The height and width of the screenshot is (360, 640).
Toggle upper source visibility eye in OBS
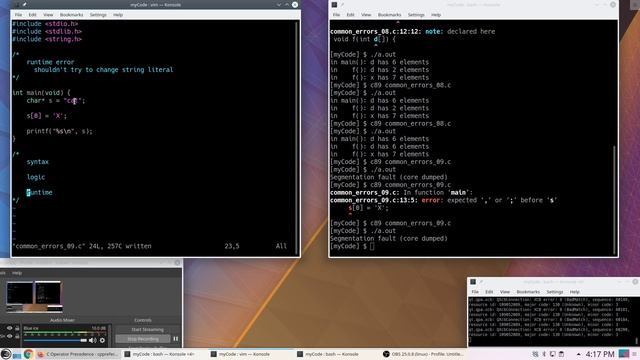click(x=9, y=328)
